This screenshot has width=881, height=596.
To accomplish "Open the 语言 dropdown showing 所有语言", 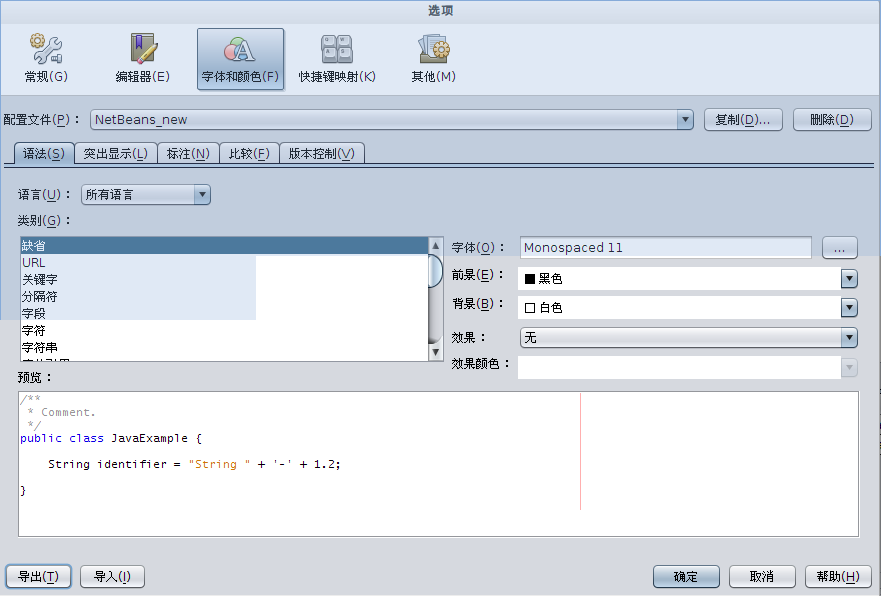I will click(x=146, y=194).
